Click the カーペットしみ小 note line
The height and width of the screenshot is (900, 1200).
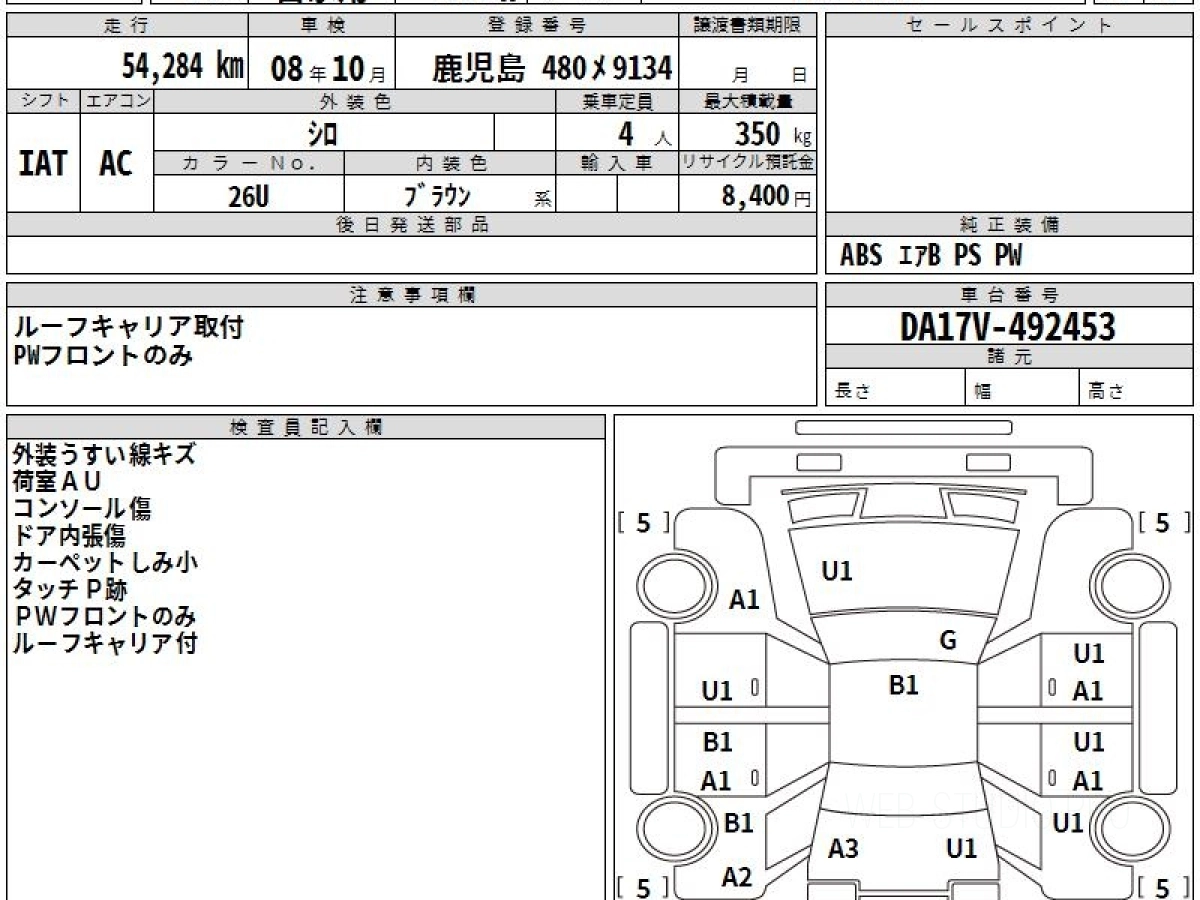pyautogui.click(x=105, y=562)
